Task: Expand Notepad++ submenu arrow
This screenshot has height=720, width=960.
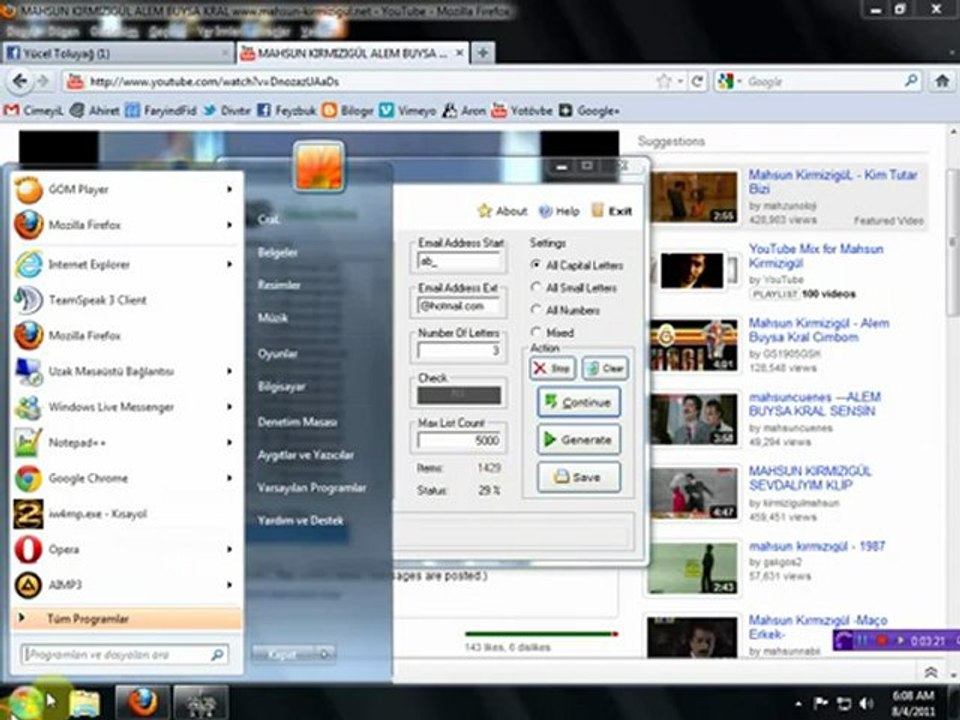Action: click(230, 443)
